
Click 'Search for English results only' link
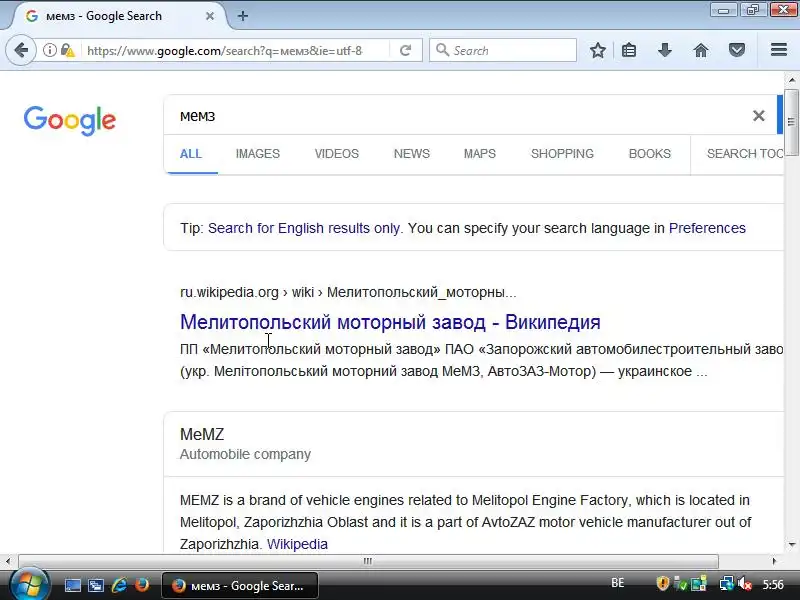click(304, 228)
